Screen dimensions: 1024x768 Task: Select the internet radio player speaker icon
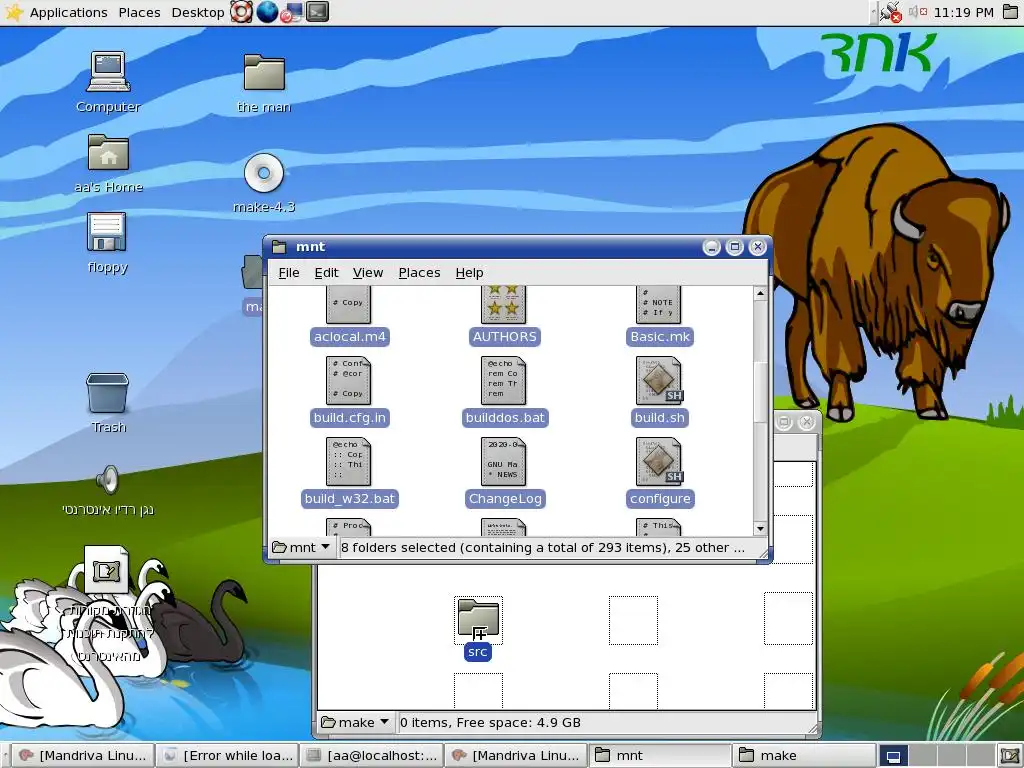(x=108, y=480)
